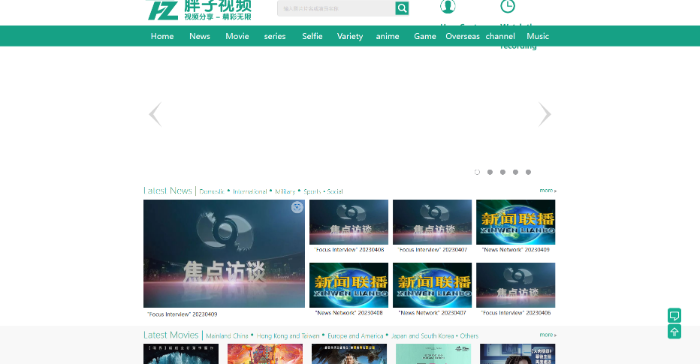Go to the anime navigation tab

point(388,36)
